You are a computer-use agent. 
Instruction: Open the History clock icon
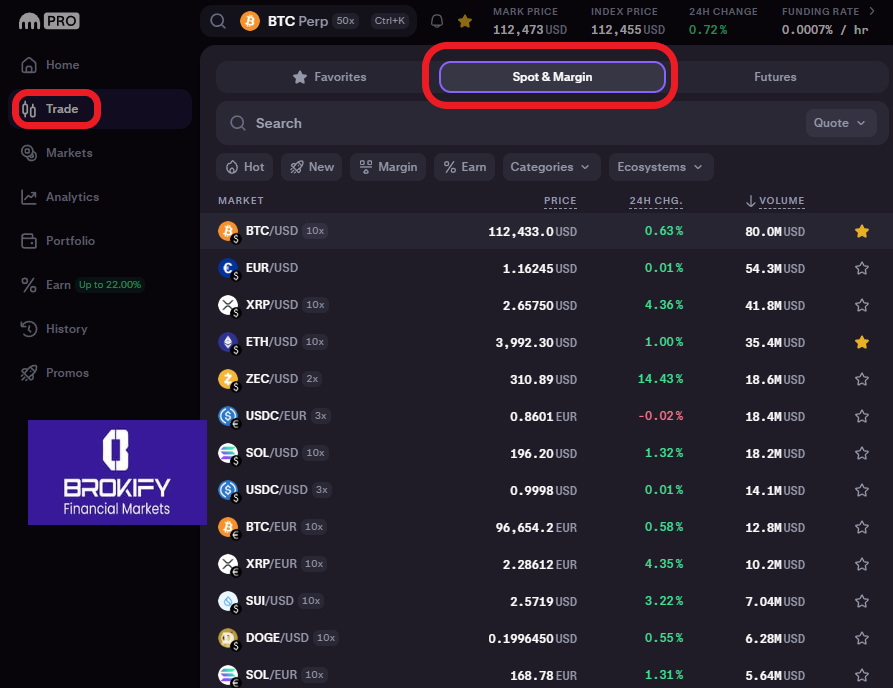28,329
